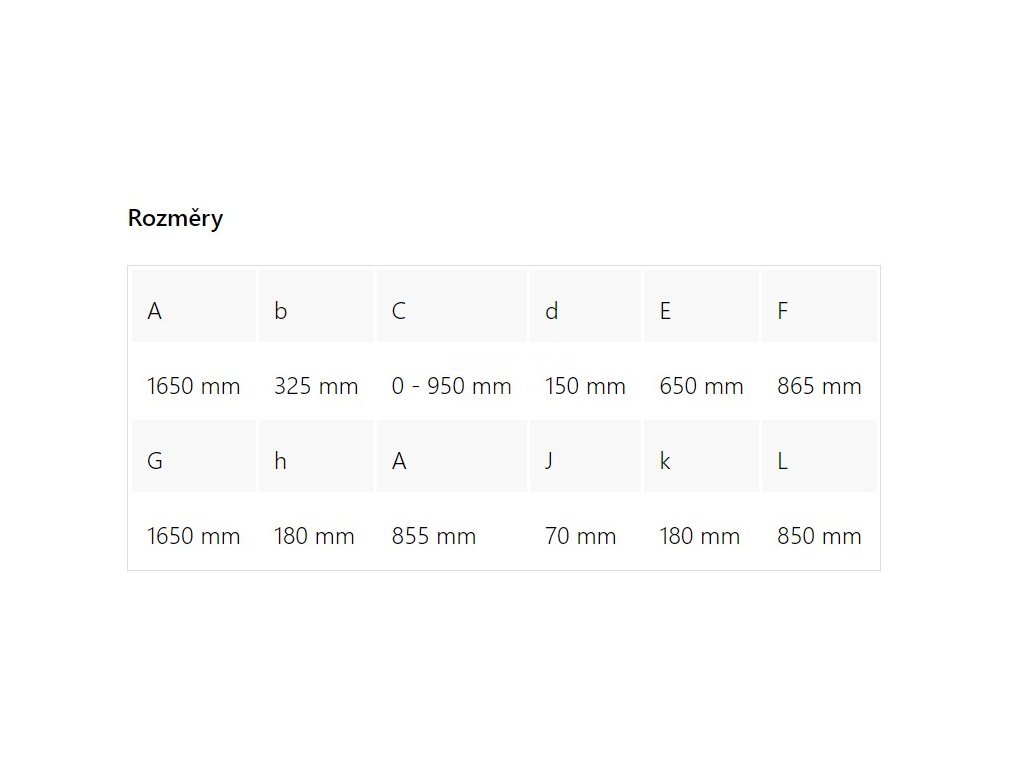
Task: Click the 150 mm value cell
Action: pyautogui.click(x=585, y=381)
